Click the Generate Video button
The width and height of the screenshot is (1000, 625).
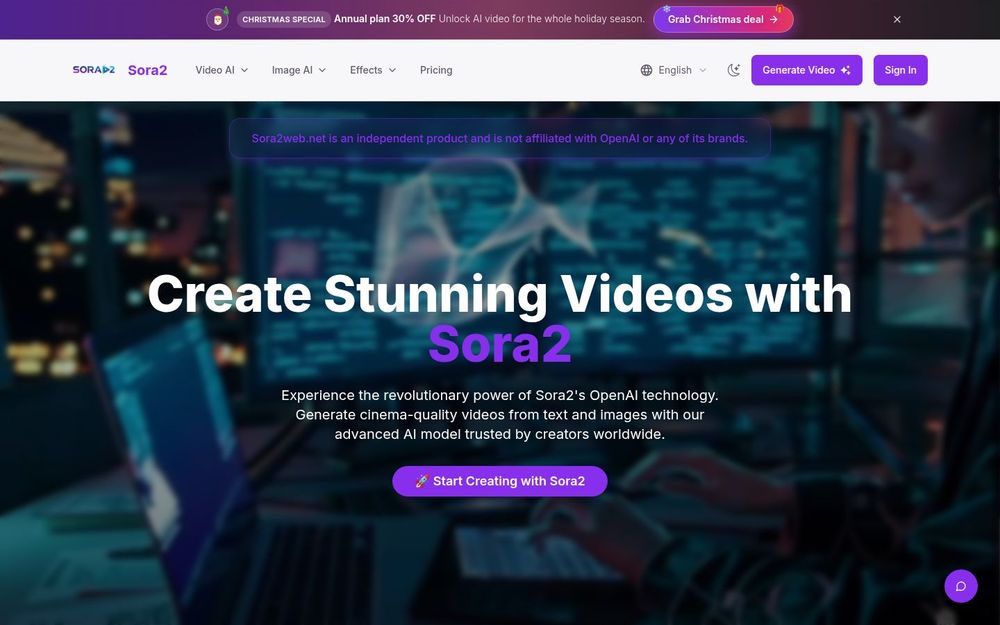point(806,70)
